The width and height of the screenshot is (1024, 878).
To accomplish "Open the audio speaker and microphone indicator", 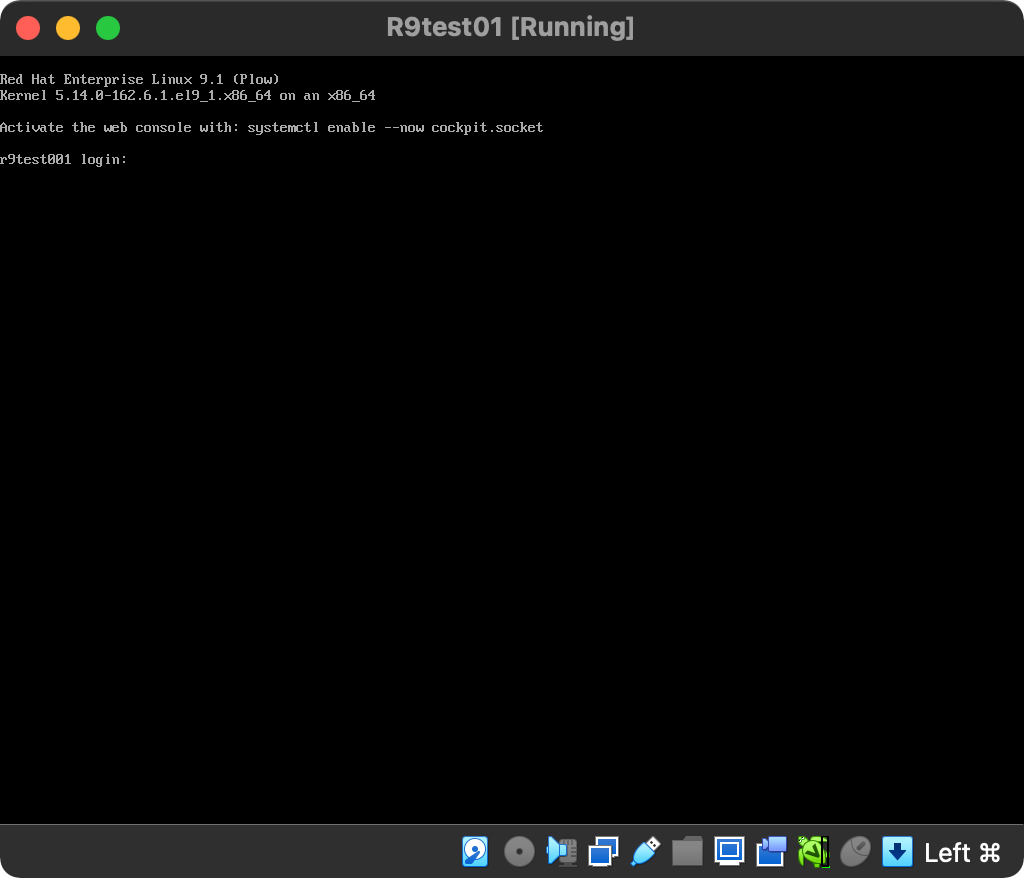I will click(x=562, y=852).
